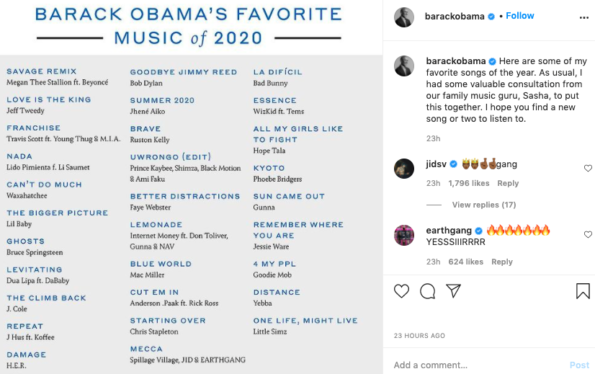Open the three-dot more options menu
This screenshot has width=595, height=374.
pyautogui.click(x=584, y=17)
